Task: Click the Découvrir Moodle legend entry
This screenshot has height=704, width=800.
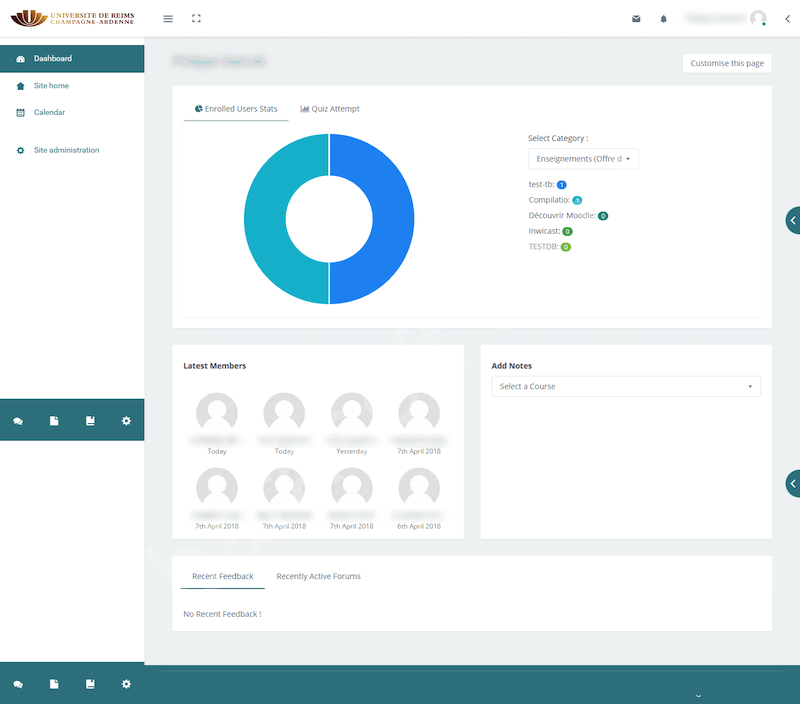Action: tap(568, 215)
